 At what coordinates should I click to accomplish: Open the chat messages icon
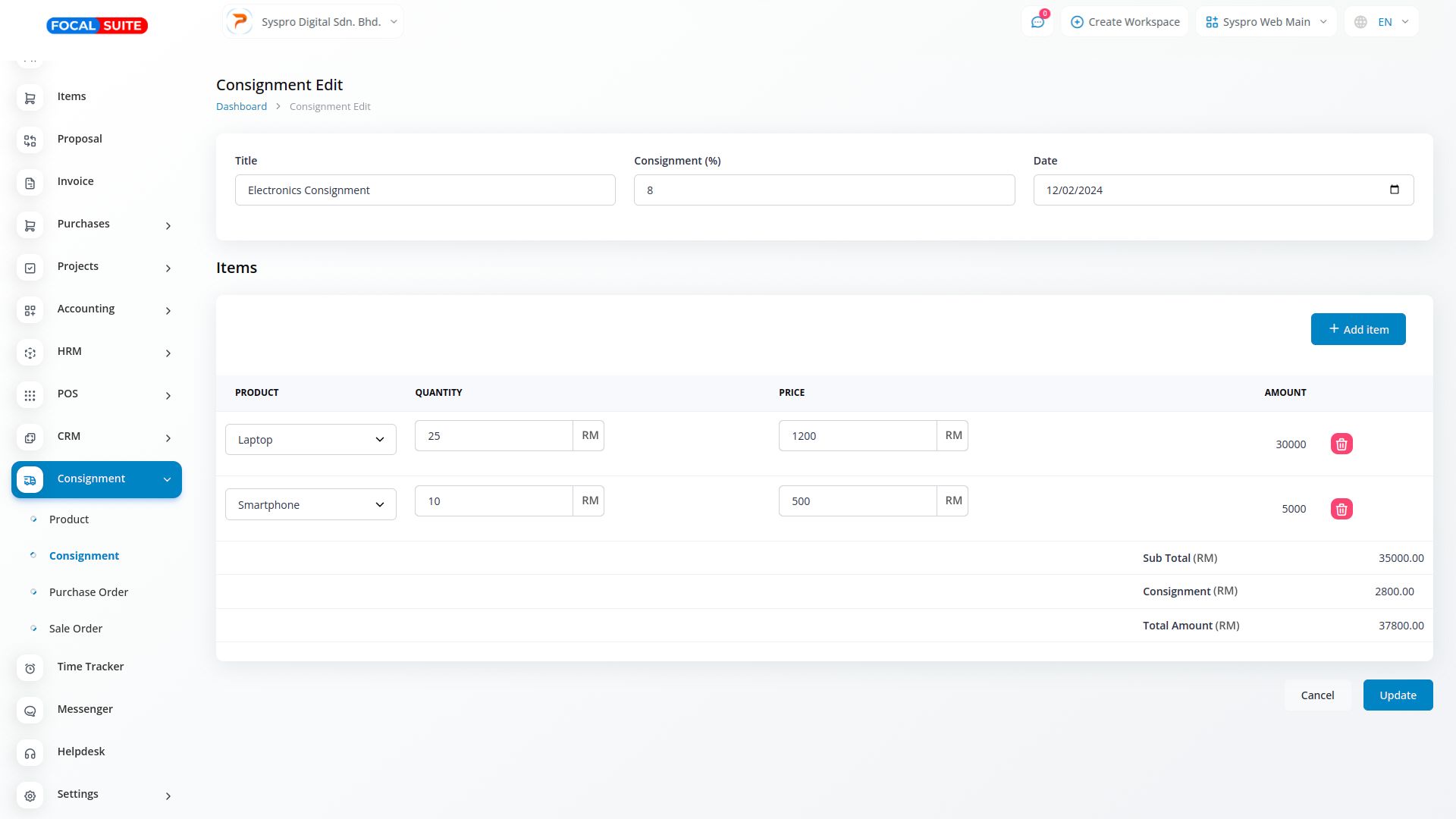1037,22
